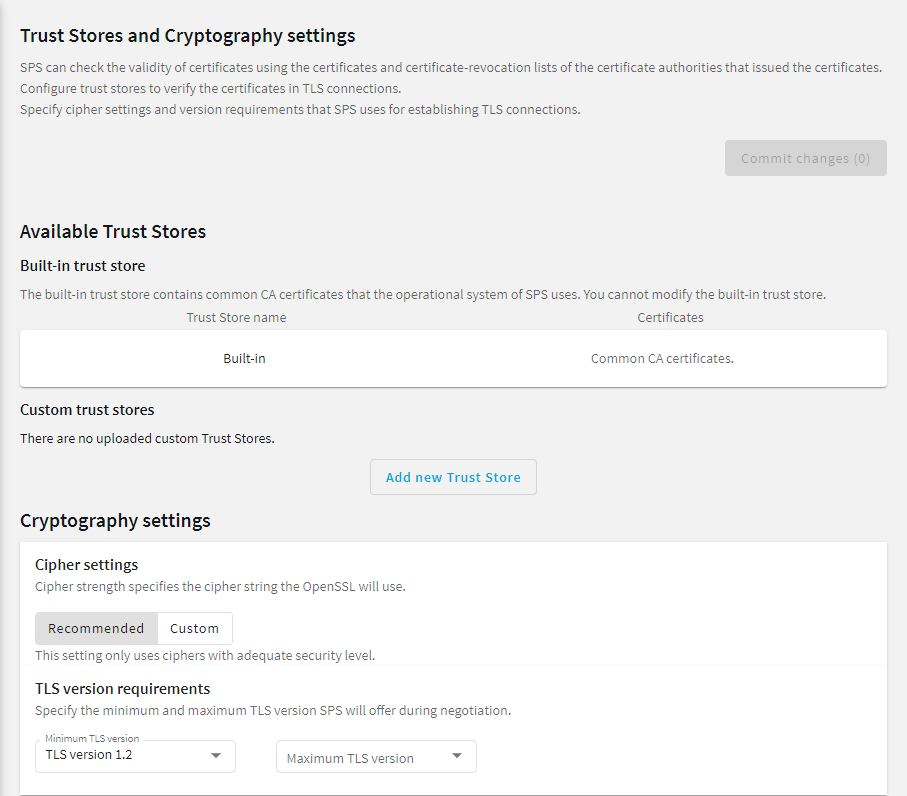Click the Maximum TLS version dropdown arrow
The width and height of the screenshot is (907, 796).
click(457, 756)
